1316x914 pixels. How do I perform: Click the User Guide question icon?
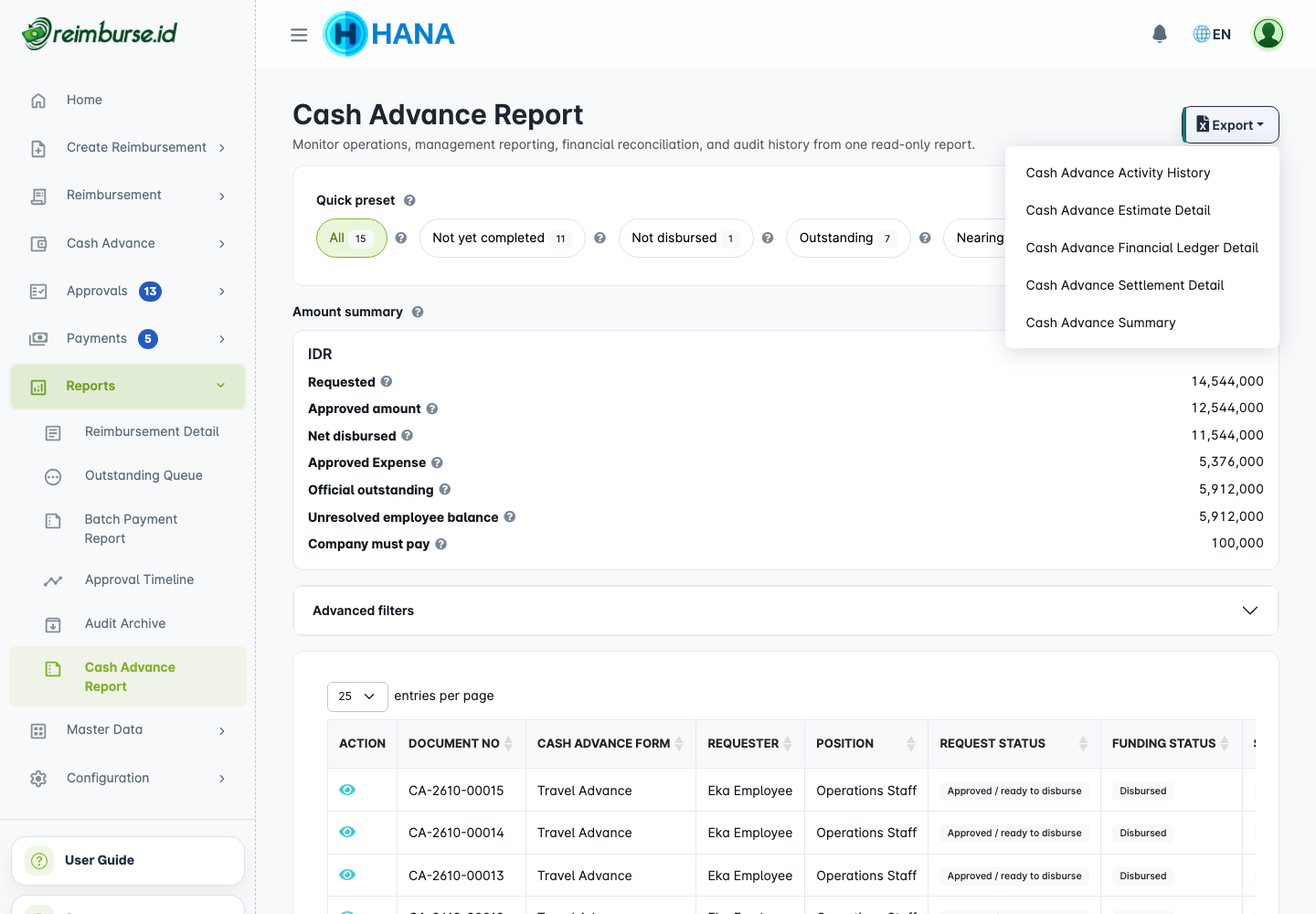click(x=39, y=861)
